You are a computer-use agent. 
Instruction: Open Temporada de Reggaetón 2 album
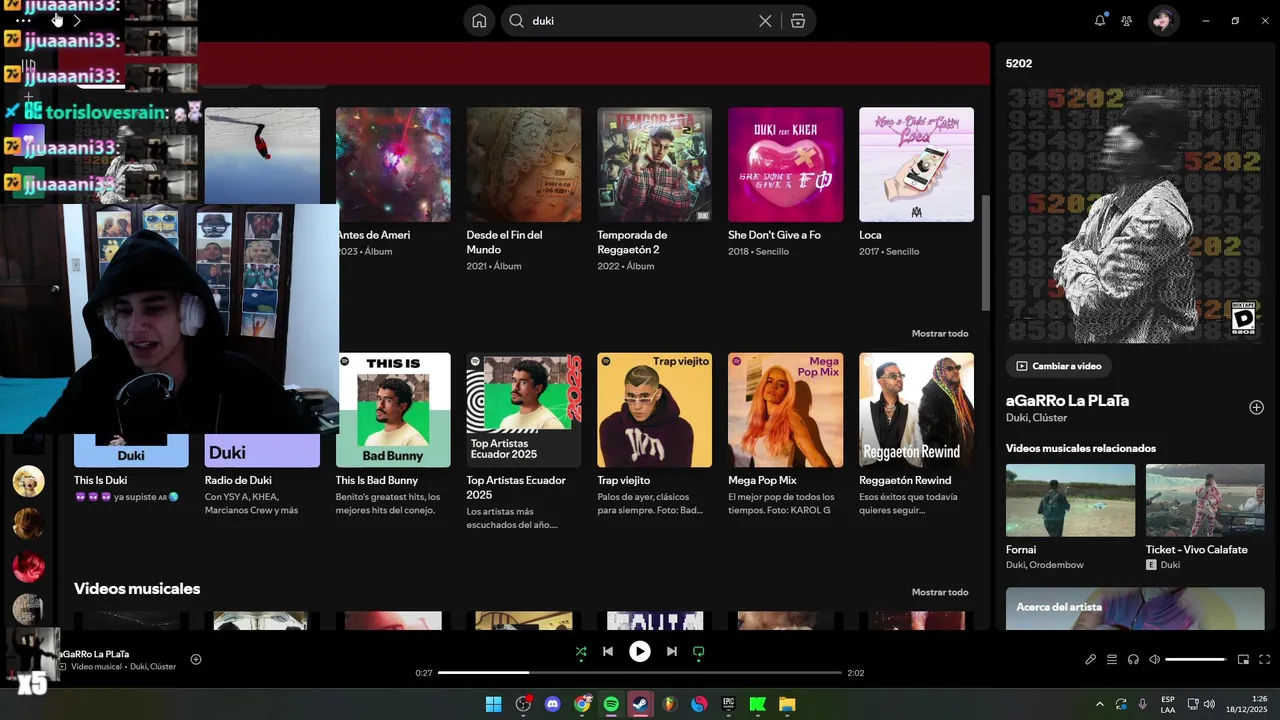(655, 189)
